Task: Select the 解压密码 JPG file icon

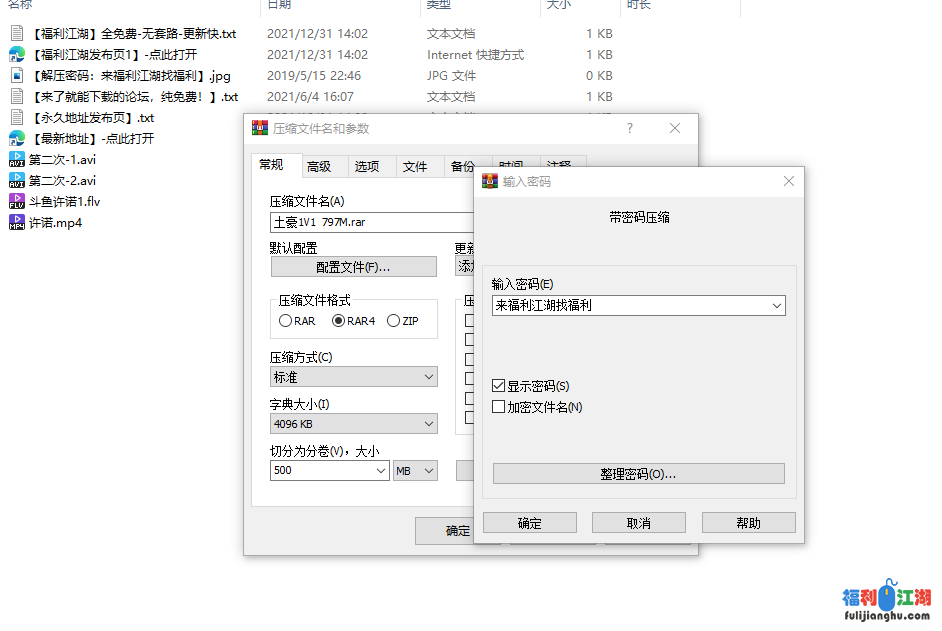Action: click(17, 76)
